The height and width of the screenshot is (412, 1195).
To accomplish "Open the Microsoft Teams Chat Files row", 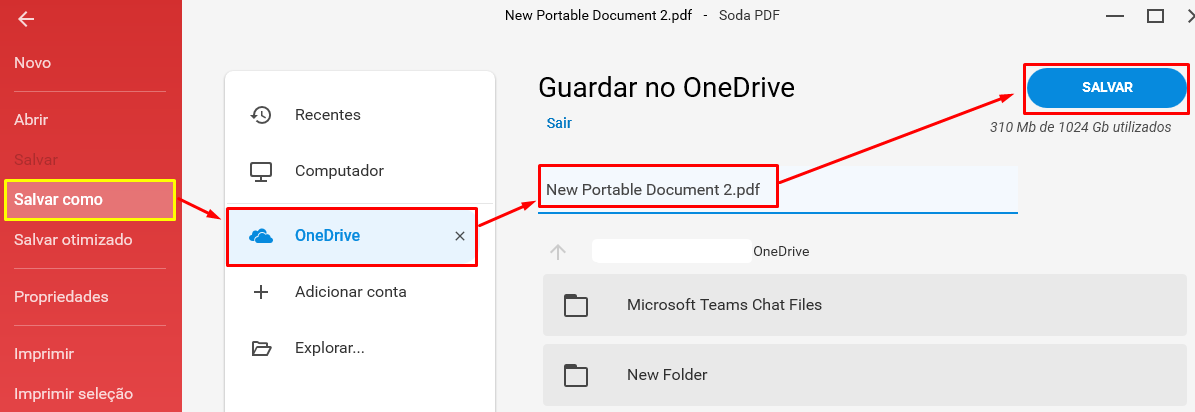I will (864, 305).
